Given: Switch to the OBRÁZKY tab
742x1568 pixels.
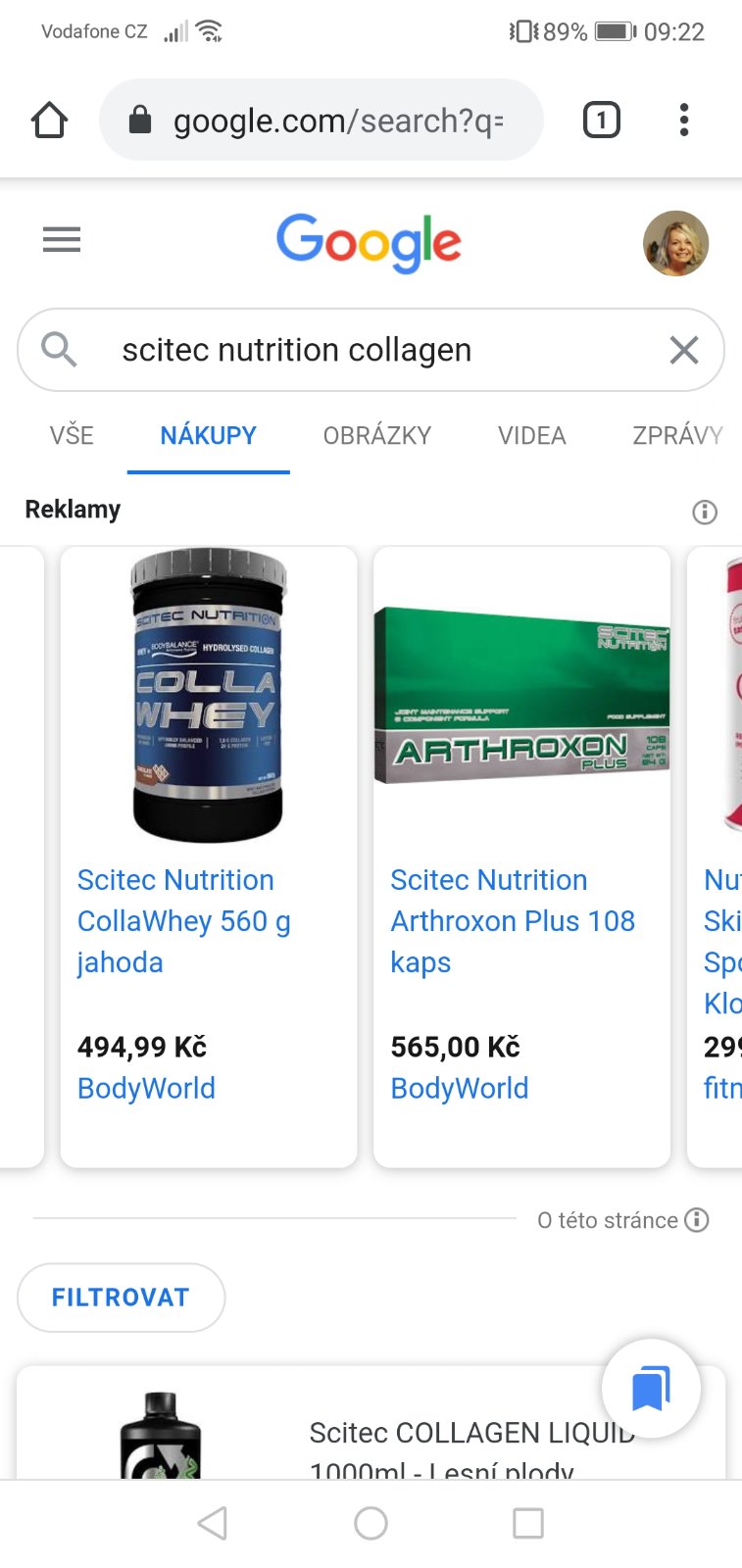Looking at the screenshot, I should tap(377, 435).
